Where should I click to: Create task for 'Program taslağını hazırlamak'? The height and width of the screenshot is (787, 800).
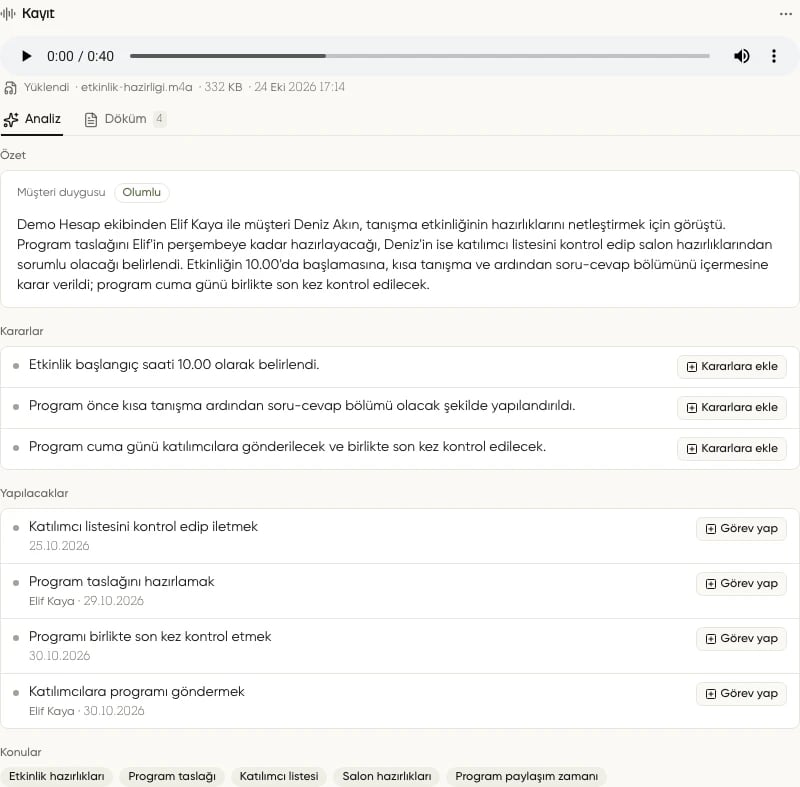pos(741,583)
